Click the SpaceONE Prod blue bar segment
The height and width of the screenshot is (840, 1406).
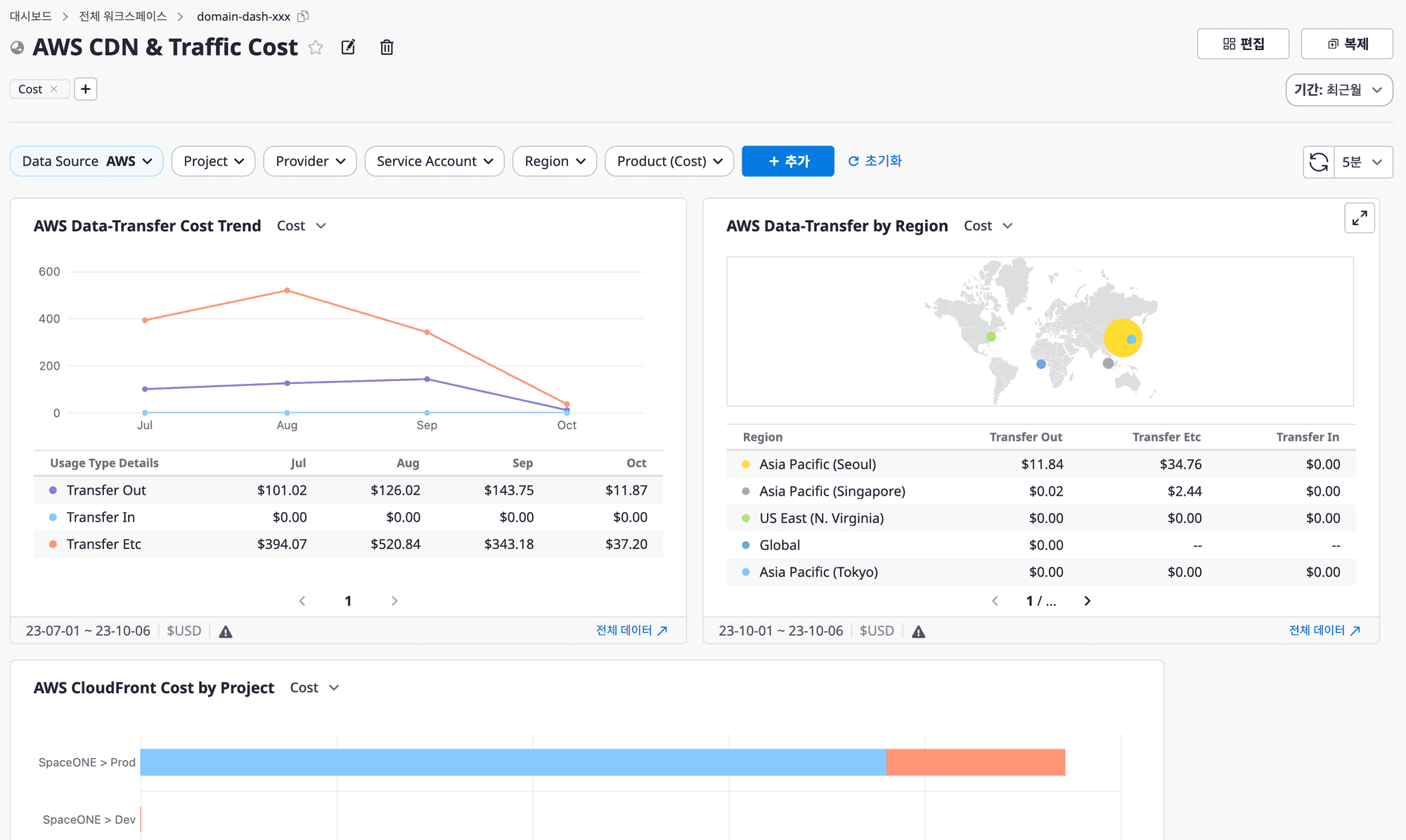pyautogui.click(x=513, y=762)
